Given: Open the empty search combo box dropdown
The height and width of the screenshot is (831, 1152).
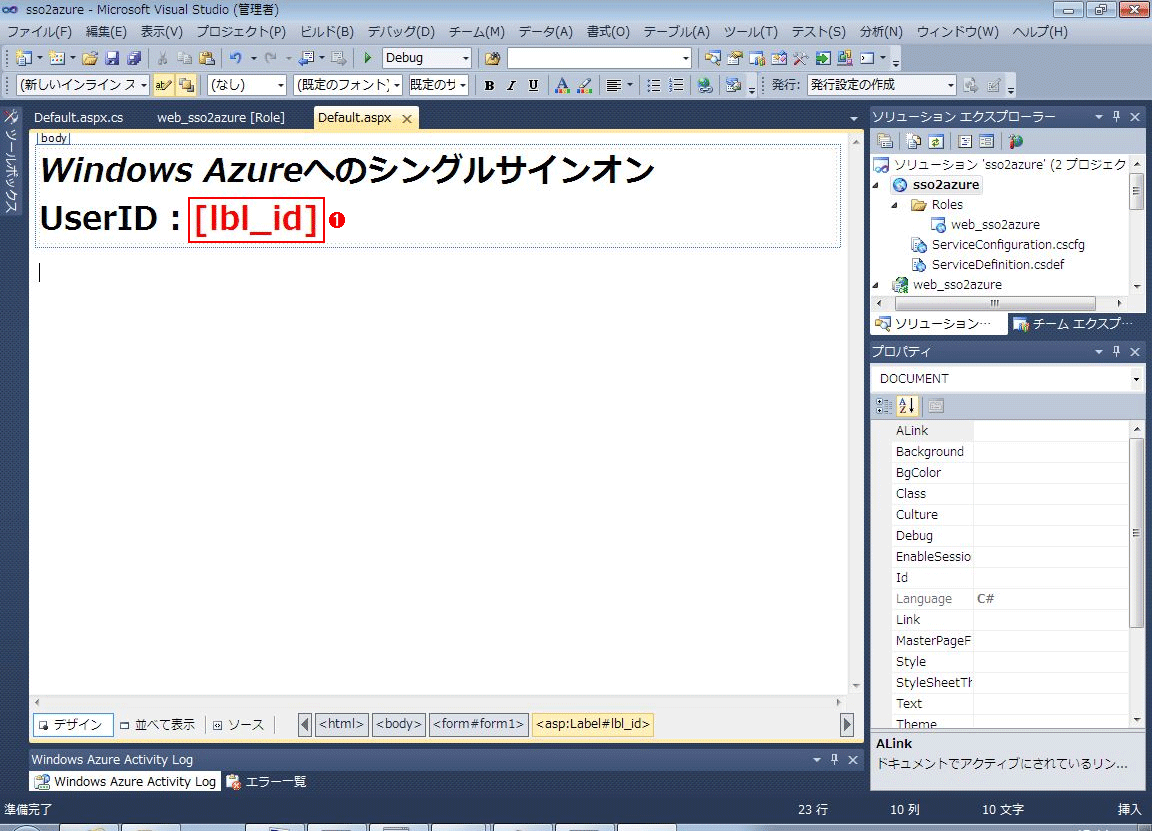Looking at the screenshot, I should tap(685, 58).
